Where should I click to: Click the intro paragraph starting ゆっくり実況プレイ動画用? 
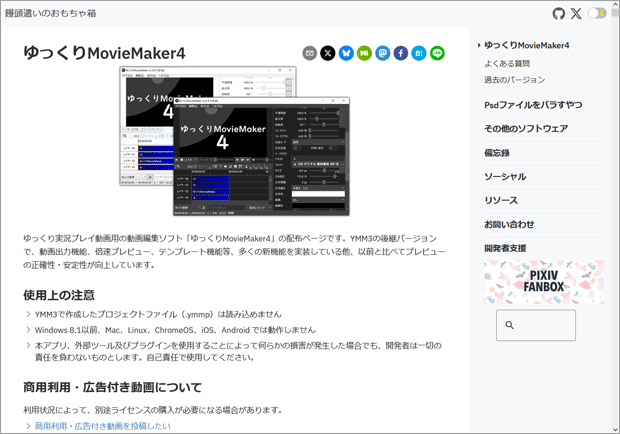pyautogui.click(x=234, y=251)
